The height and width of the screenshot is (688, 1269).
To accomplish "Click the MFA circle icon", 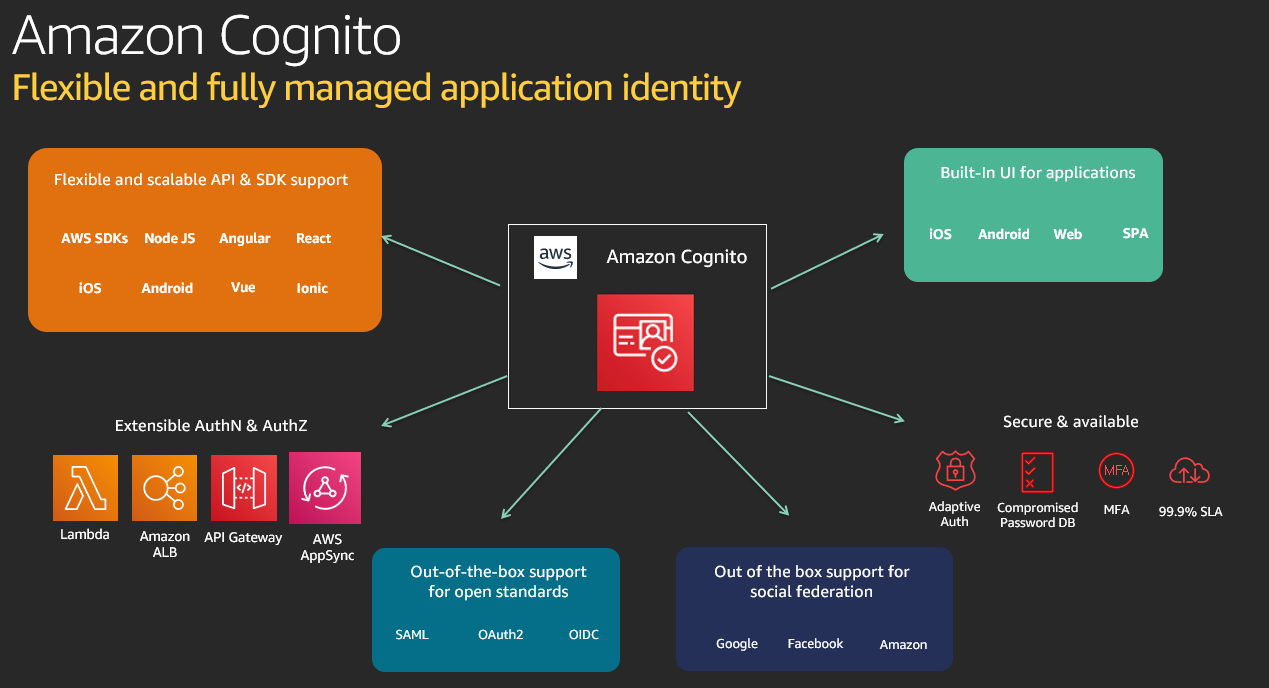I will click(x=1116, y=469).
